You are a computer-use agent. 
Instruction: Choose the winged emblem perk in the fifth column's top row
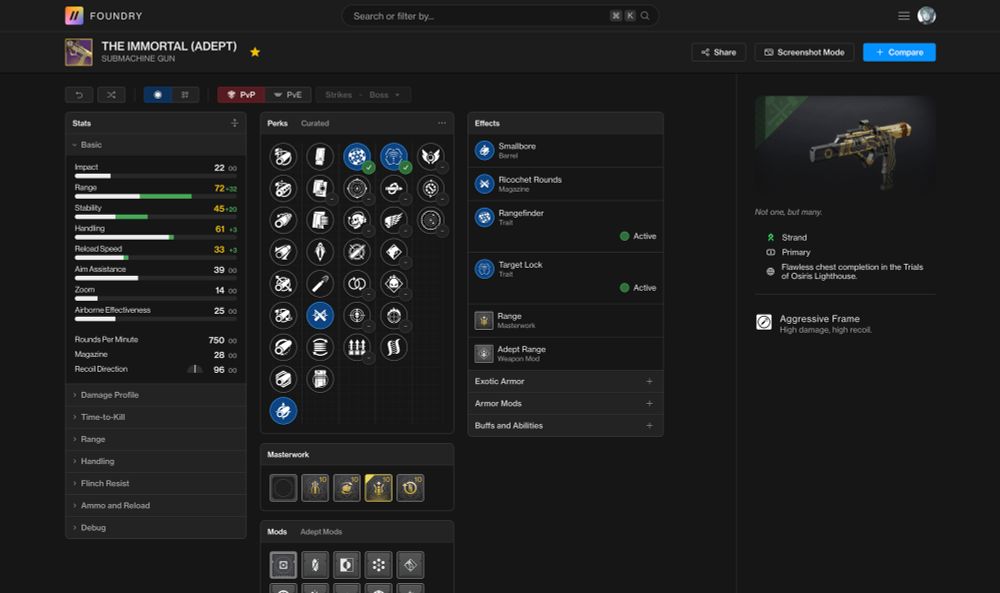[431, 156]
